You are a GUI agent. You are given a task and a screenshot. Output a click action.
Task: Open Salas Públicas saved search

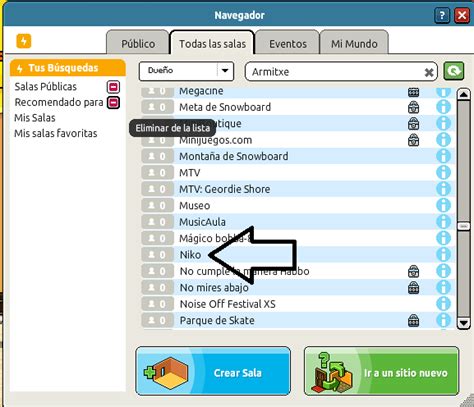46,87
